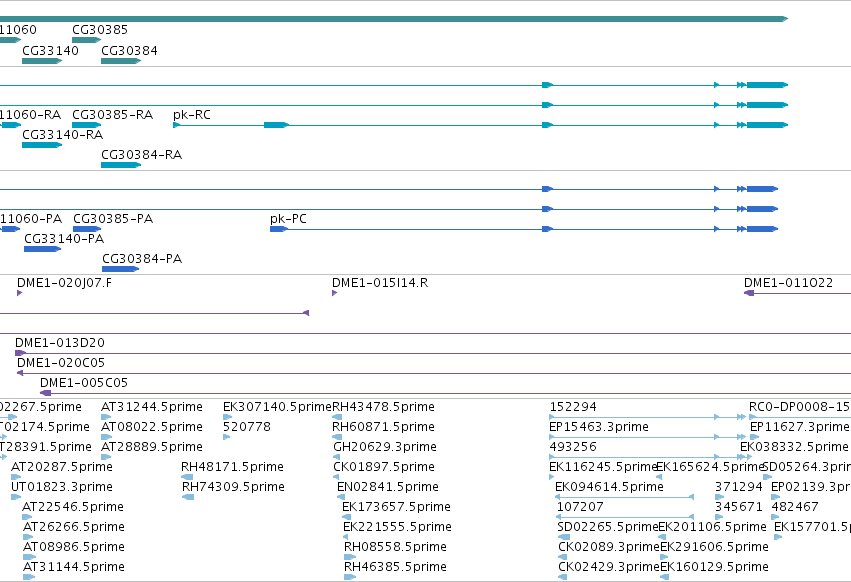Select the EK291606.5prime EST
851x582 pixels.
664,557
